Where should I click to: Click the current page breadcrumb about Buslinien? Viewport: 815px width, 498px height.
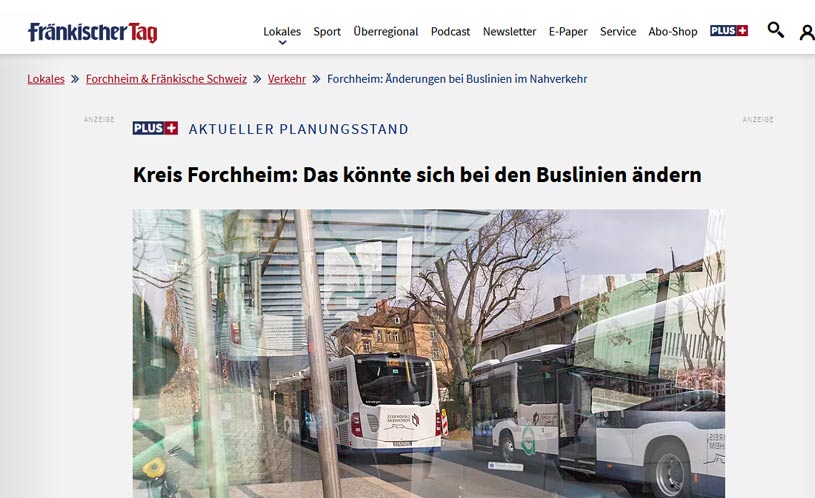pyautogui.click(x=457, y=79)
